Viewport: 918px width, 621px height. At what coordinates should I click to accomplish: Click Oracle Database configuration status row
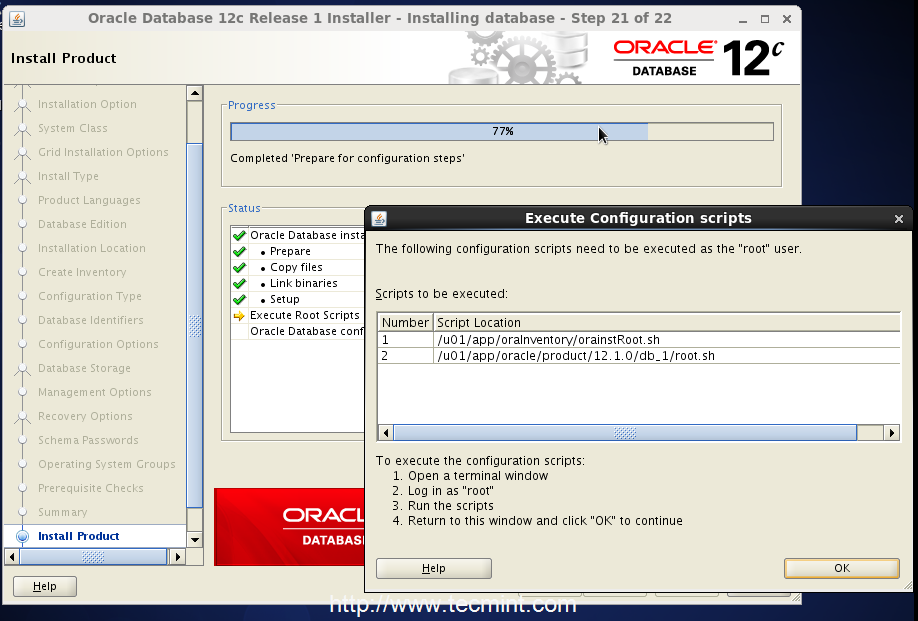tap(298, 331)
